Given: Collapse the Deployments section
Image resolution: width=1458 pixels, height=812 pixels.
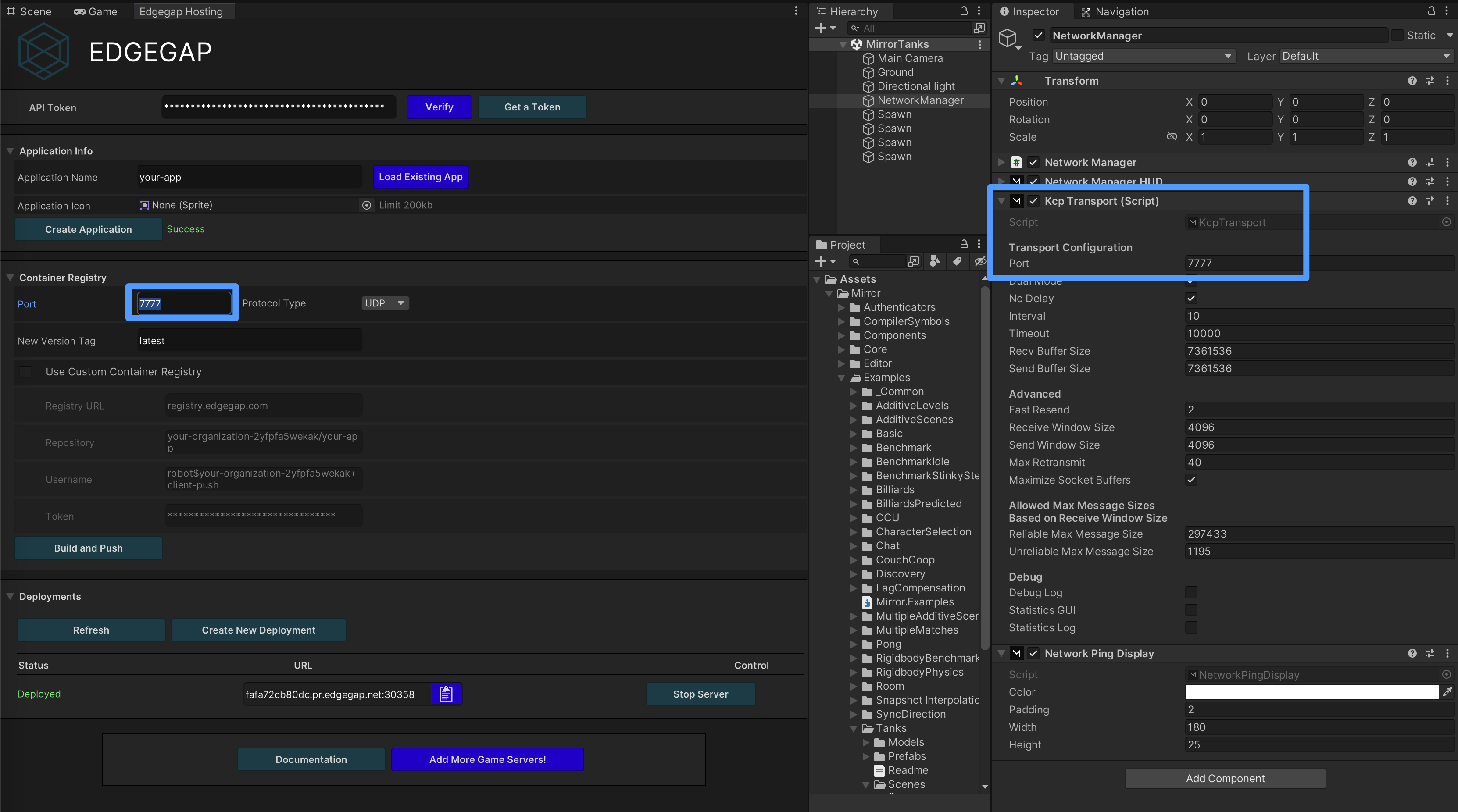Looking at the screenshot, I should coord(10,596).
